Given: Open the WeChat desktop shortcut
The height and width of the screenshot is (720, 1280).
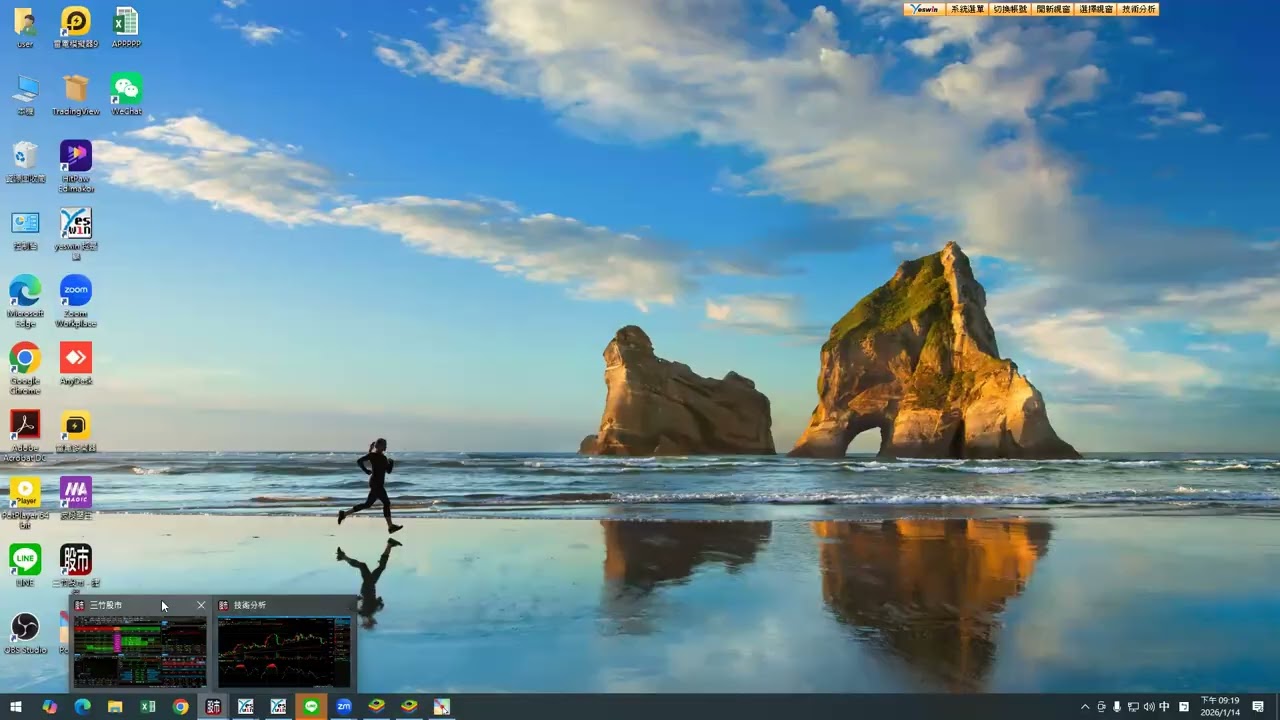Looking at the screenshot, I should [126, 95].
